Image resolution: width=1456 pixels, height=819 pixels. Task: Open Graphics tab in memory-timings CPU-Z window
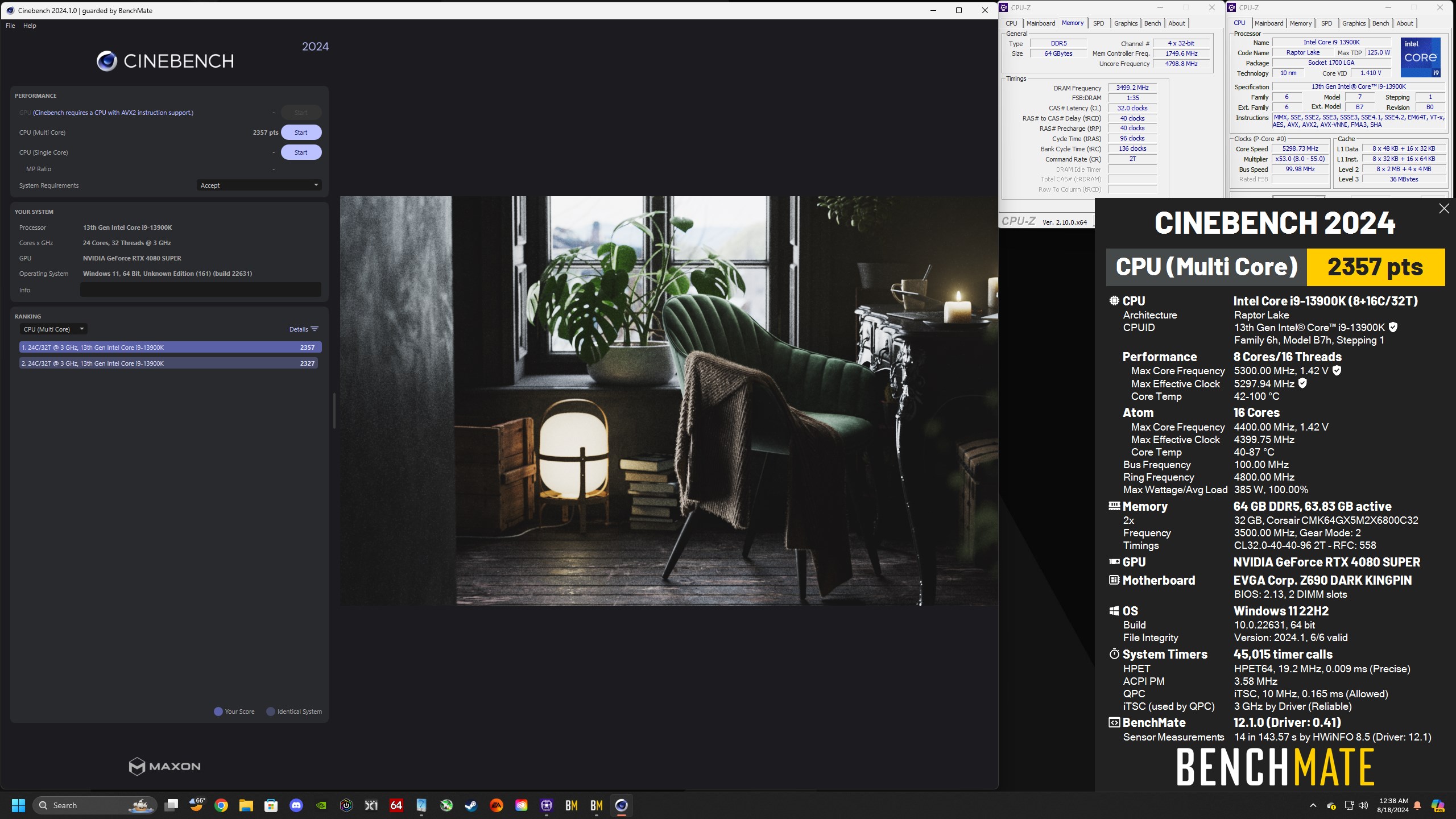(x=1126, y=23)
